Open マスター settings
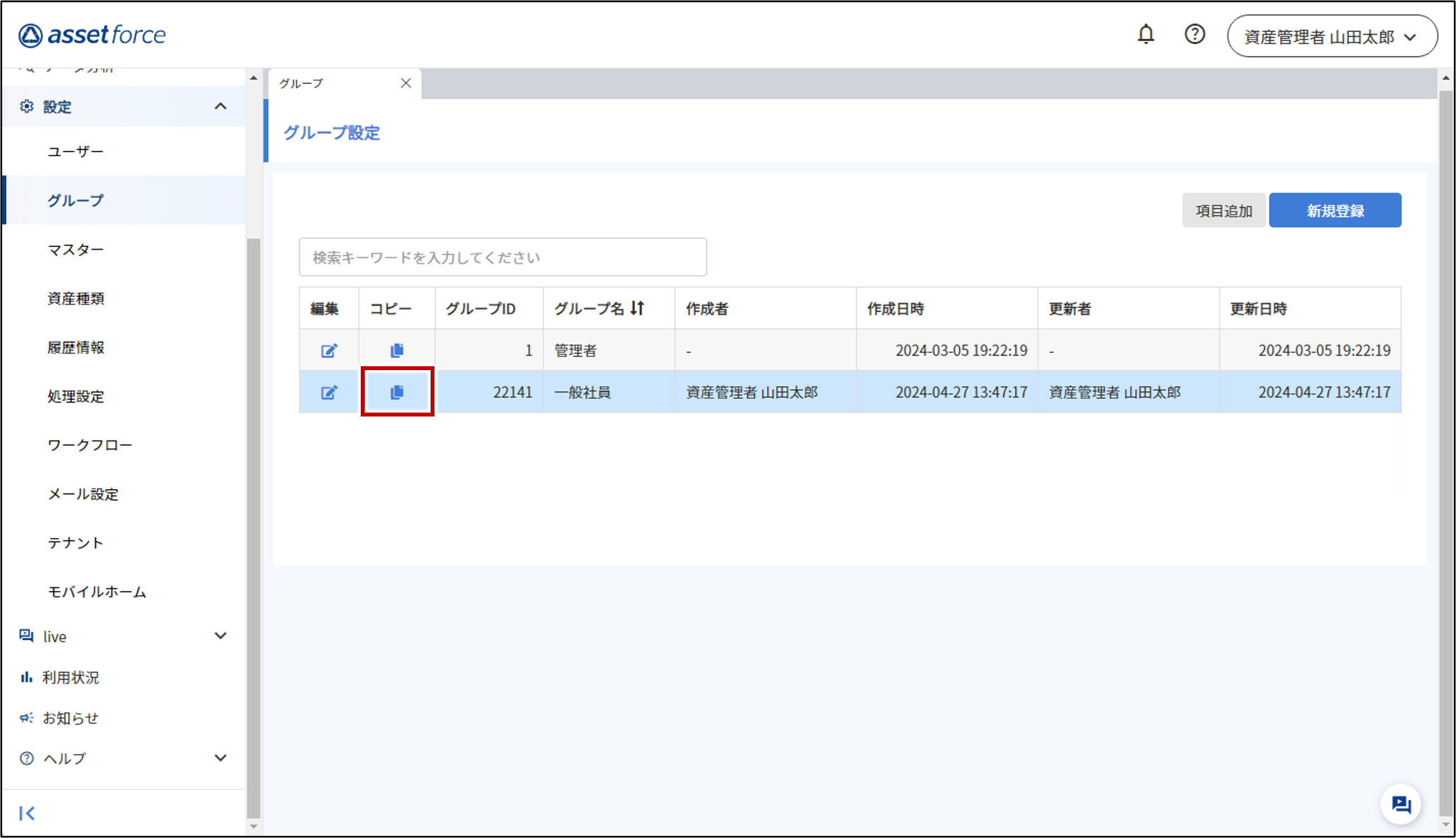The image size is (1456, 838). pyautogui.click(x=75, y=250)
